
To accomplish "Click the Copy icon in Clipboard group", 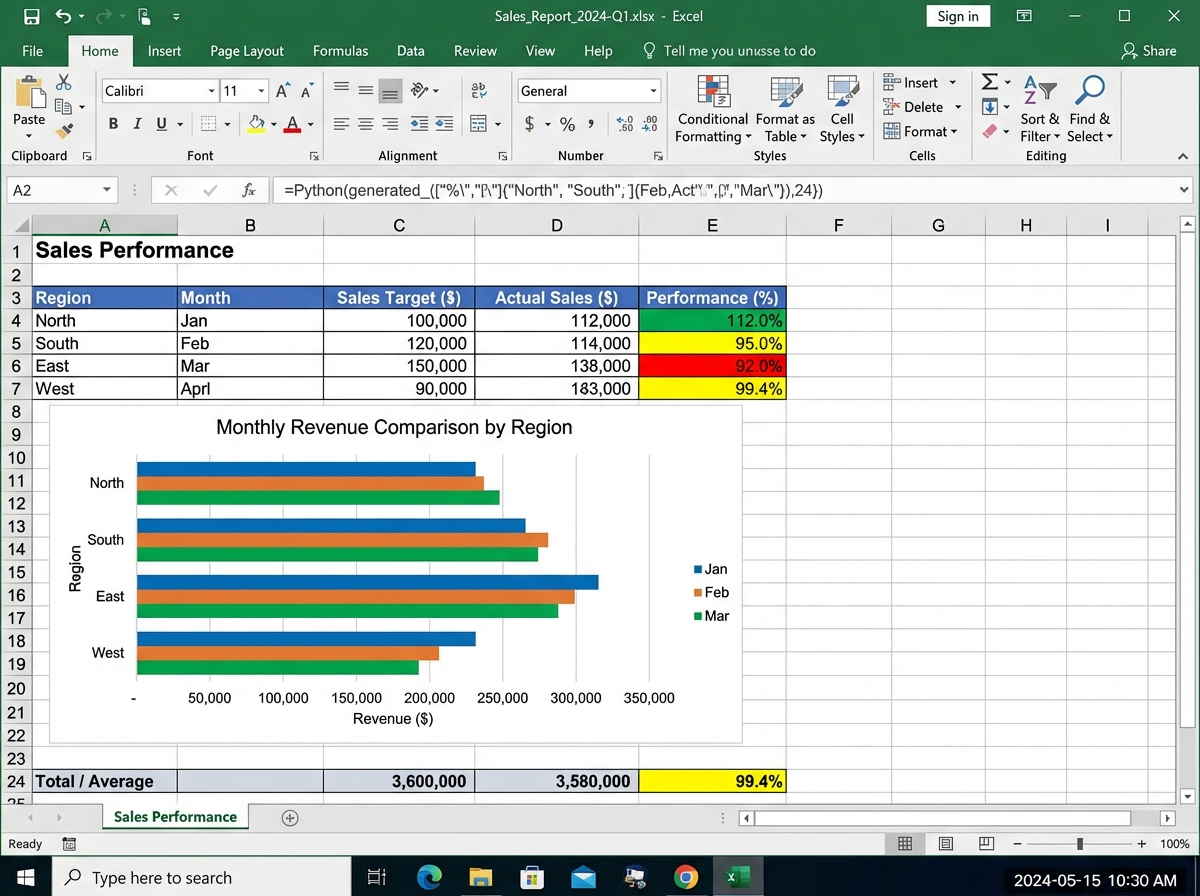I will [x=63, y=107].
